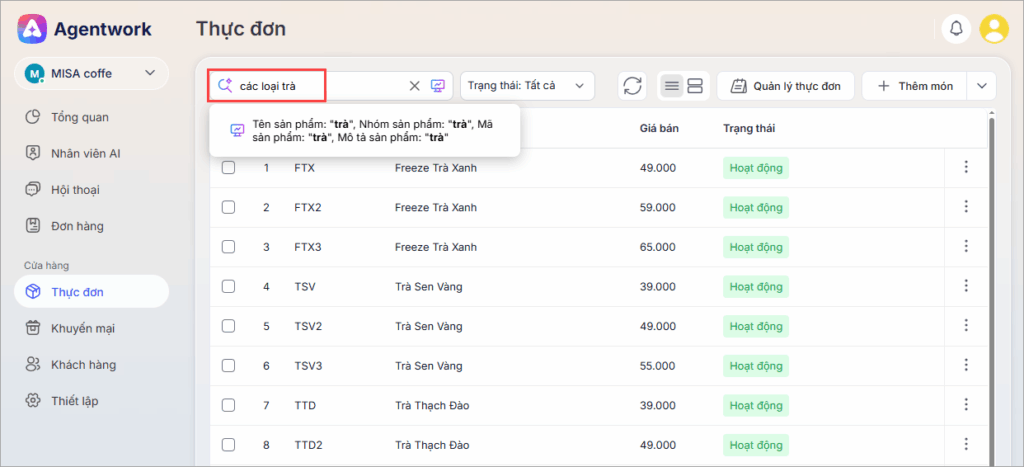This screenshot has width=1024, height=467.
Task: Switch to card view layout icon
Action: point(695,86)
